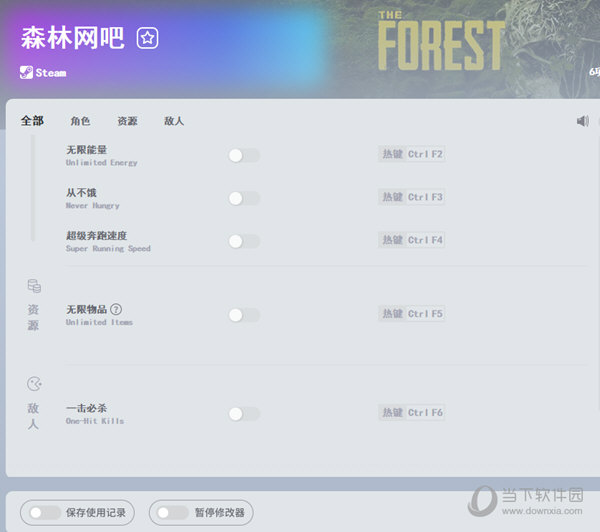Image resolution: width=600 pixels, height=532 pixels.
Task: Click the Never Hungry subtitle
Action: click(93, 206)
